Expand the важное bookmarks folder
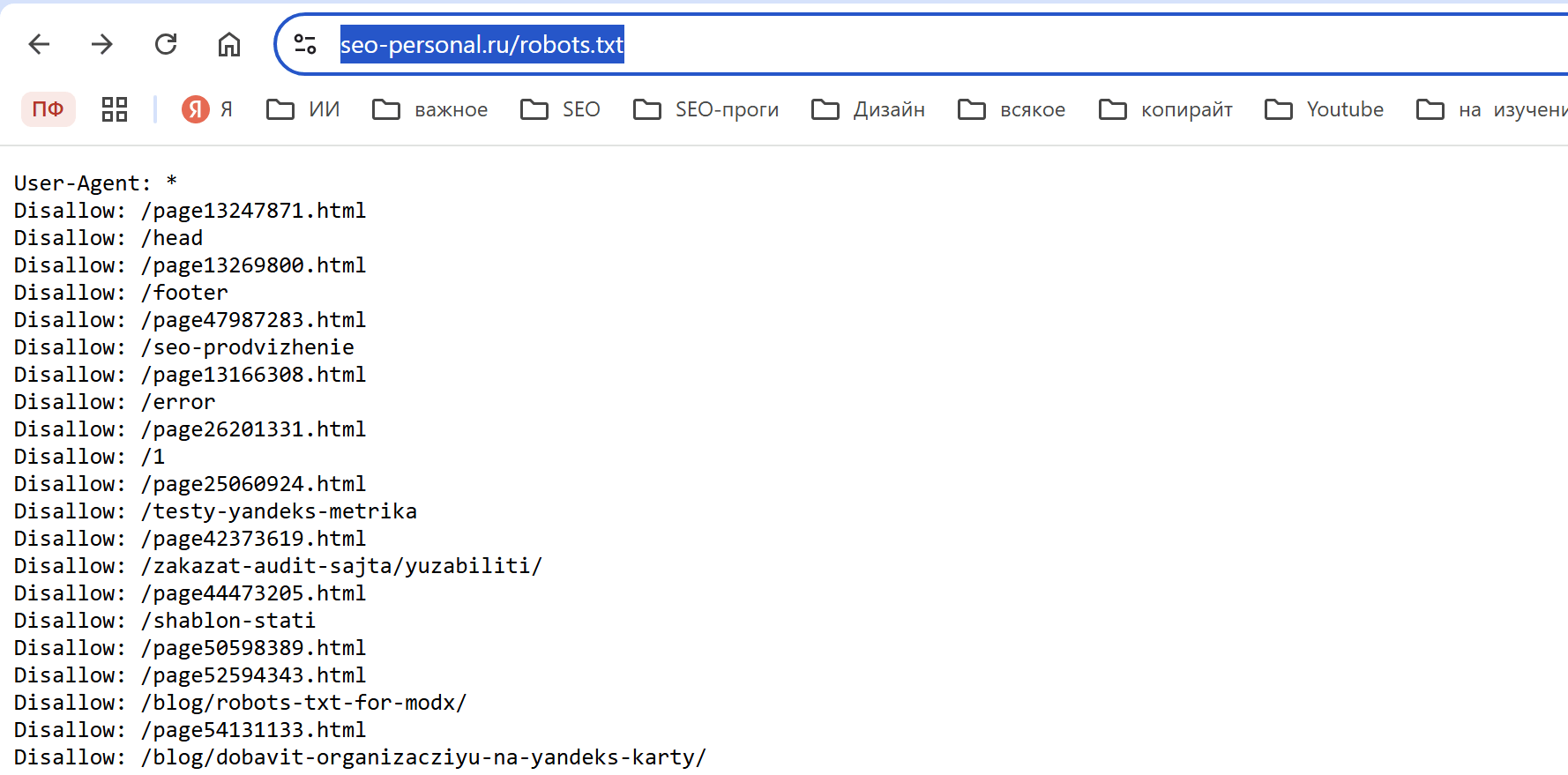 (430, 109)
